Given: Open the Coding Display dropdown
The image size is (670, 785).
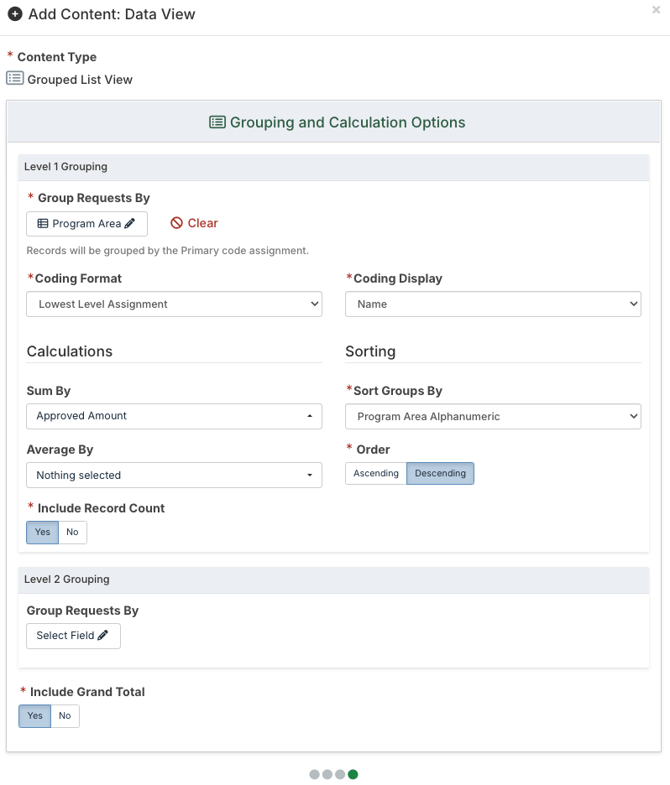Looking at the screenshot, I should pyautogui.click(x=492, y=304).
